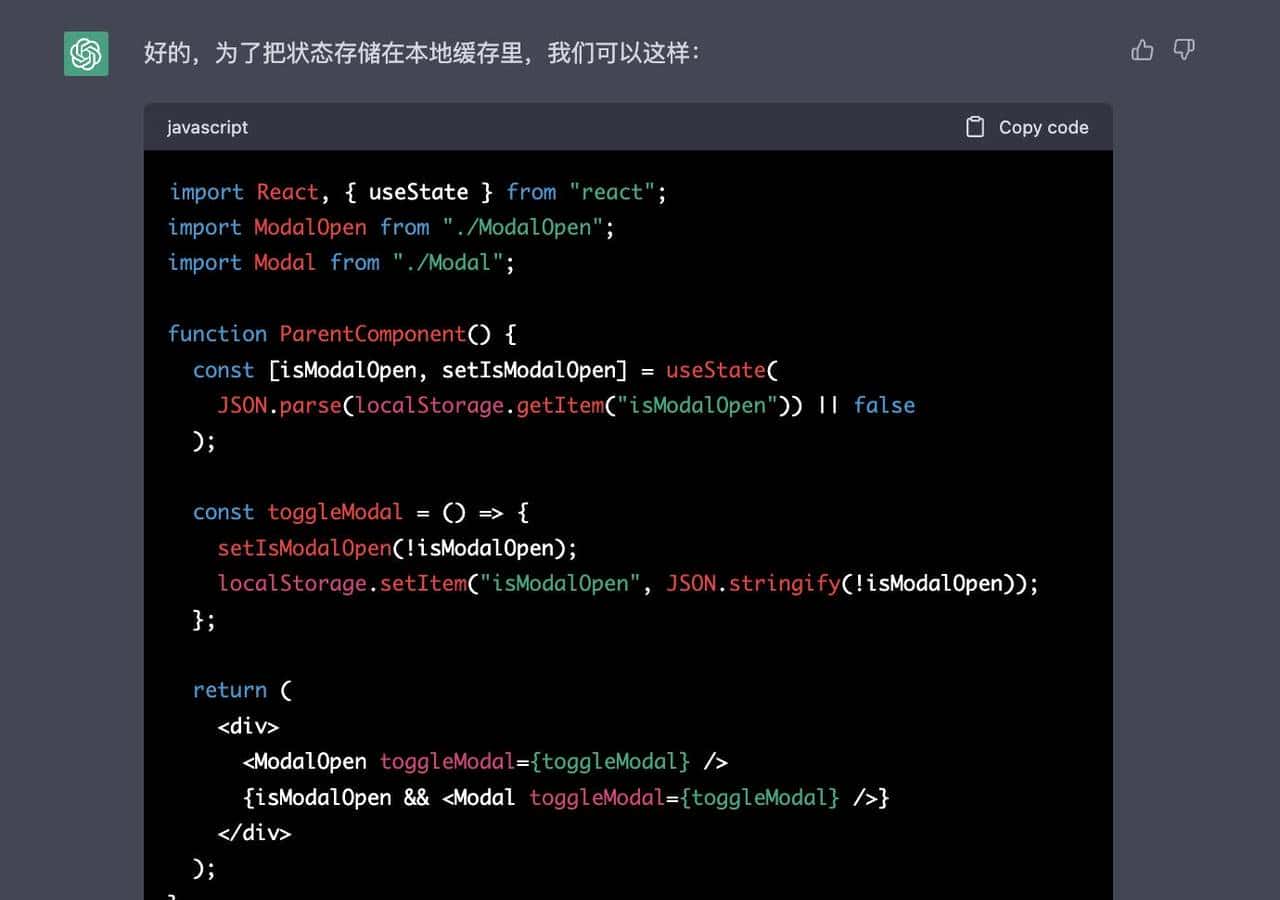The height and width of the screenshot is (900, 1280).
Task: Click the ChatGPT avatar logo
Action: (x=86, y=53)
